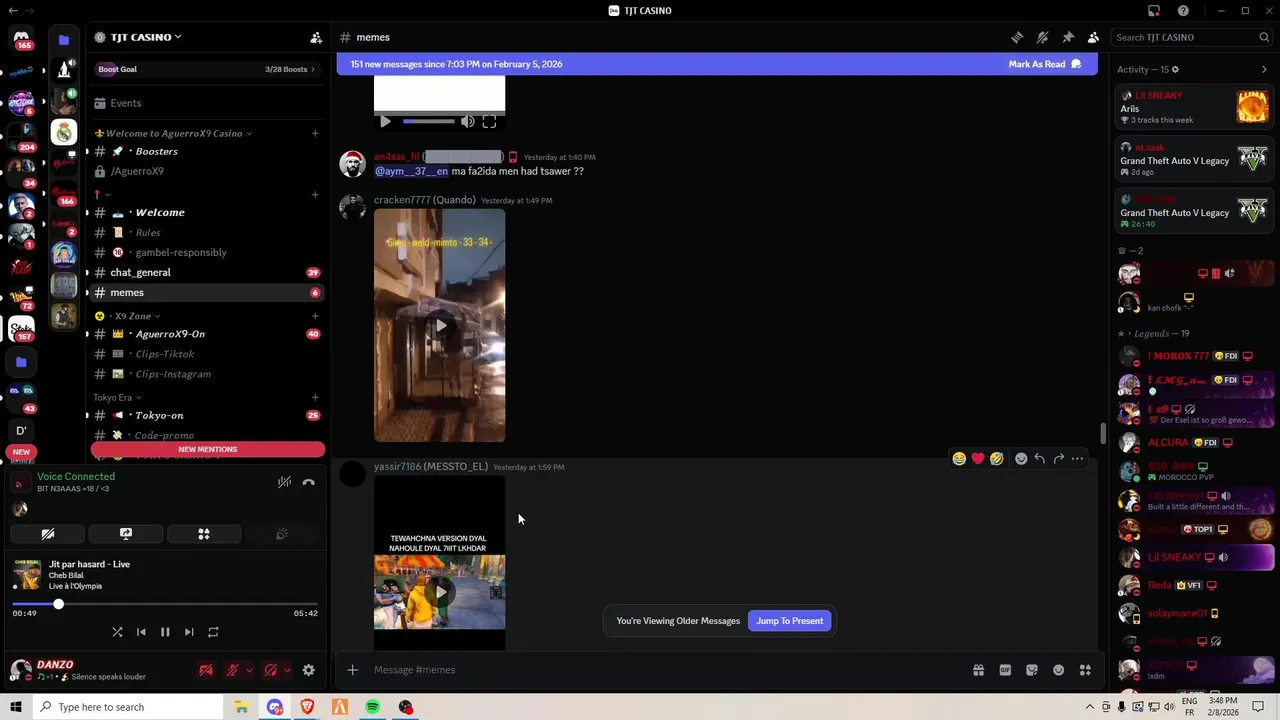1280x720 pixels.
Task: Open Apps launcher in message bar
Action: pyautogui.click(x=1085, y=670)
